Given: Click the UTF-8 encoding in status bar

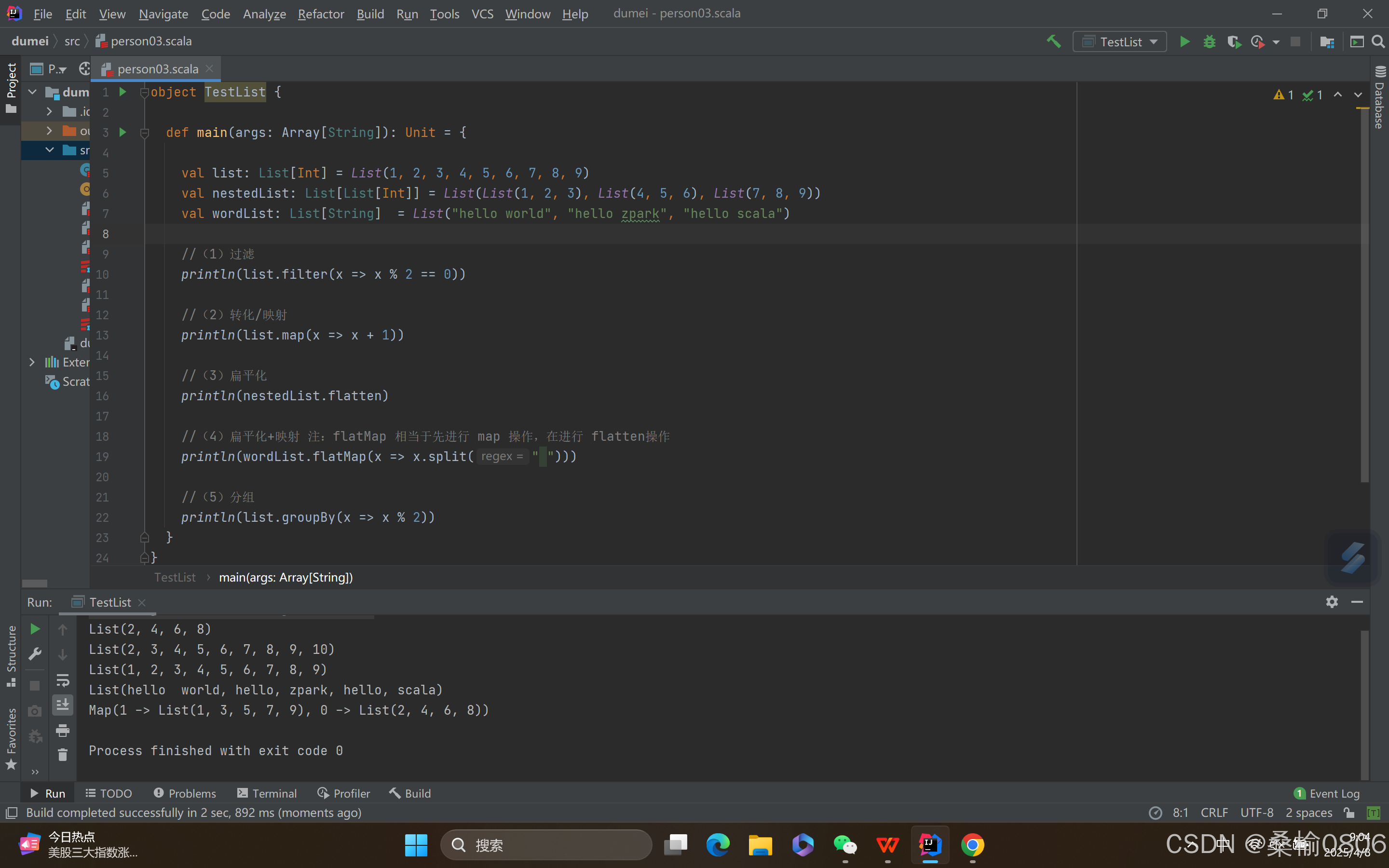Looking at the screenshot, I should point(1256,813).
